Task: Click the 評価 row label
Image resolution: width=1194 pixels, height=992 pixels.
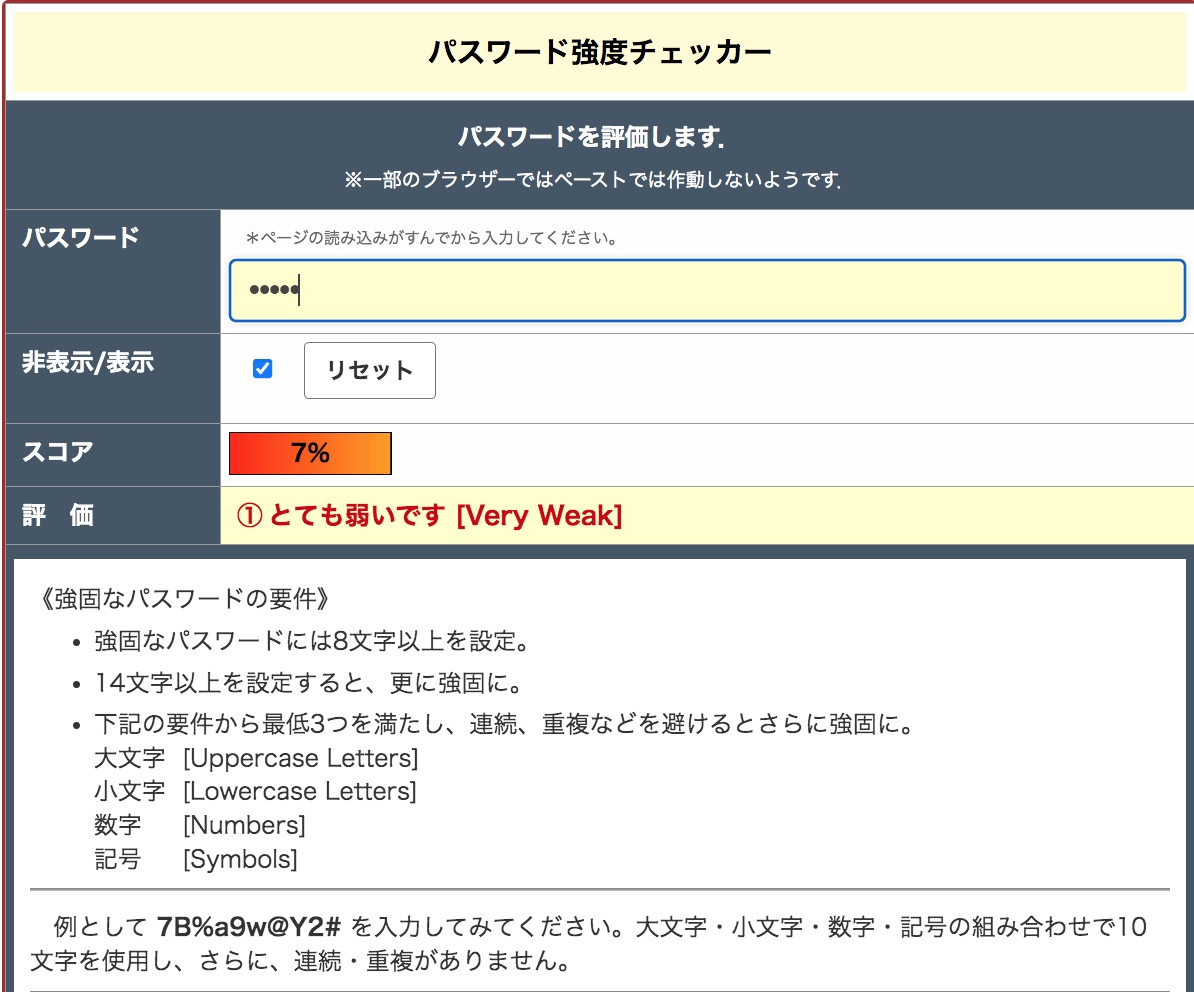Action: [x=58, y=516]
